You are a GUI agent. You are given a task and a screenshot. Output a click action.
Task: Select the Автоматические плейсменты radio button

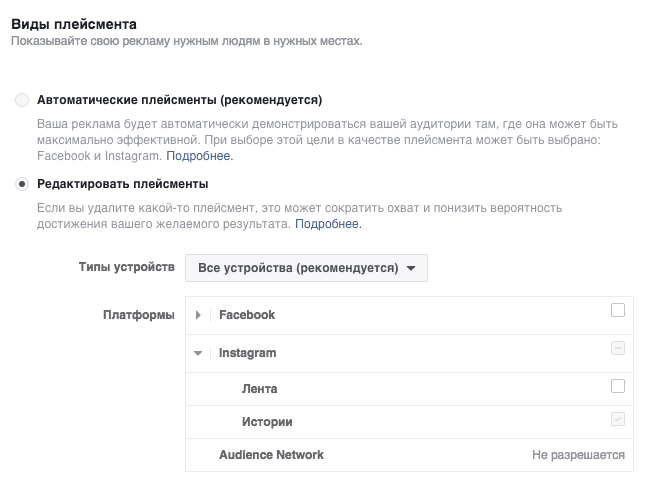[22, 100]
